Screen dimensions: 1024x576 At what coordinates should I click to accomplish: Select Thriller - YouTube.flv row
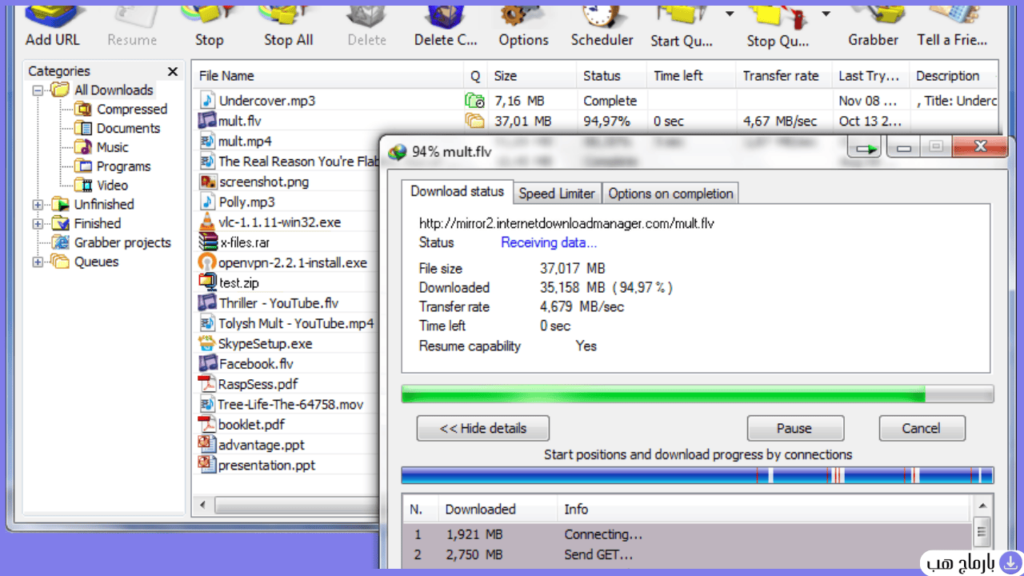point(279,303)
